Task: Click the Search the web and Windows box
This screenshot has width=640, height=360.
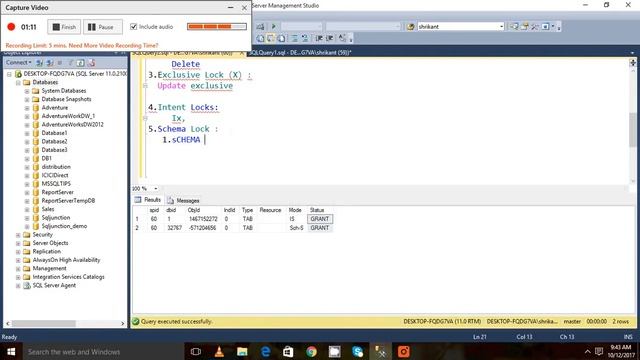Action: point(102,351)
